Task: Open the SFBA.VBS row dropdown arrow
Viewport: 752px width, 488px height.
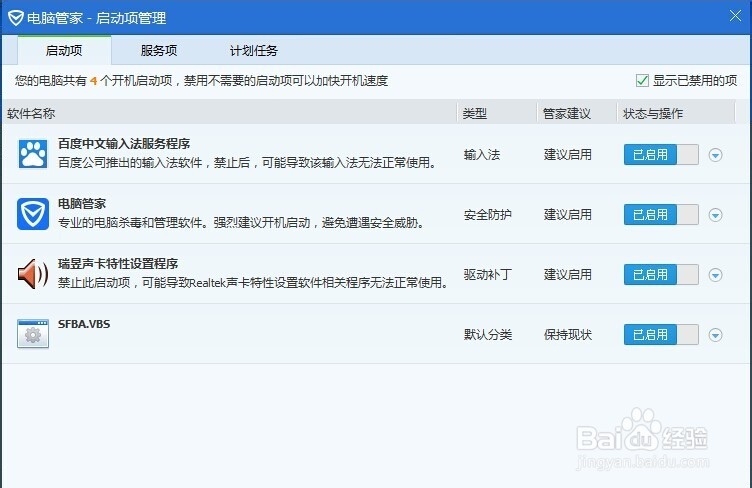Action: tap(716, 335)
